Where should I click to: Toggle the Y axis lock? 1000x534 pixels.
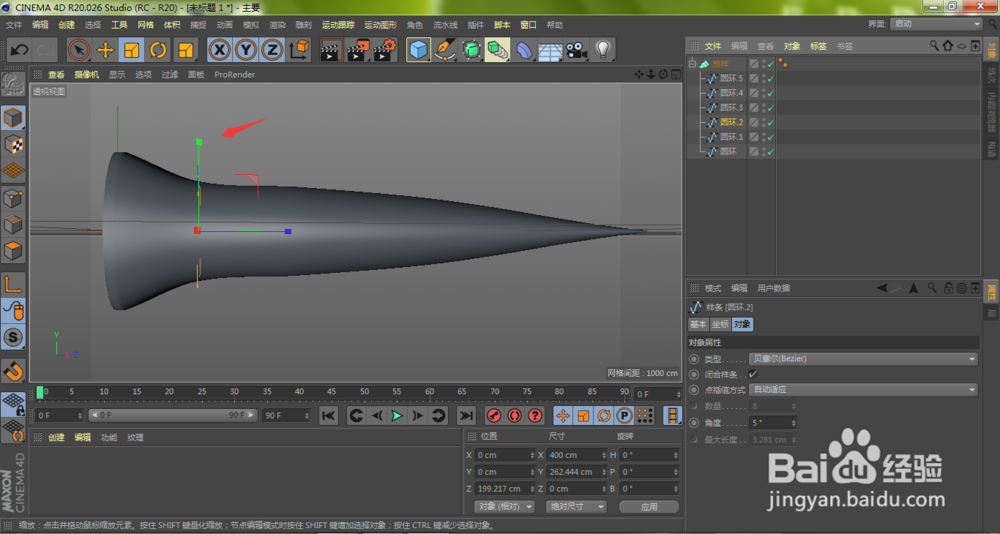[x=246, y=50]
